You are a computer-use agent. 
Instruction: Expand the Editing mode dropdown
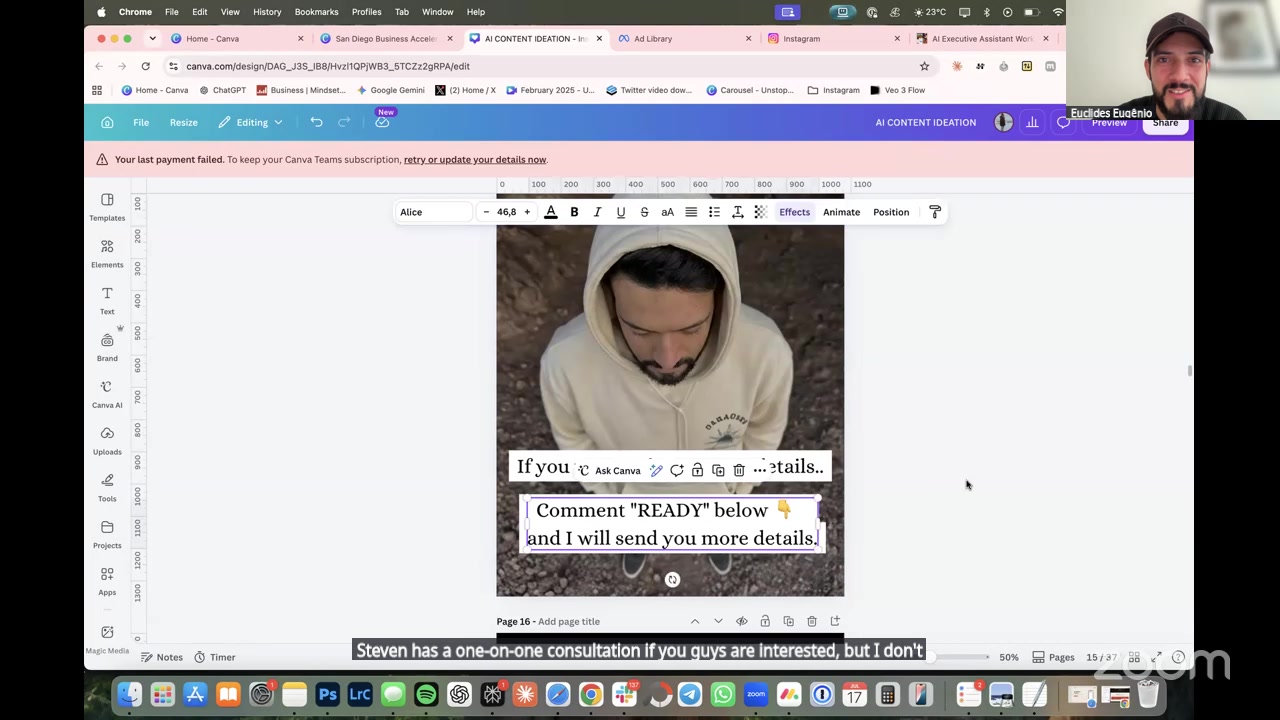(x=250, y=122)
